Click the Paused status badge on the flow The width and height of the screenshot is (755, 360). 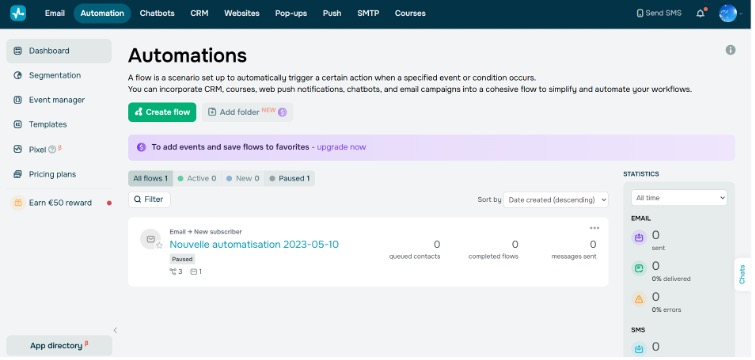182,259
